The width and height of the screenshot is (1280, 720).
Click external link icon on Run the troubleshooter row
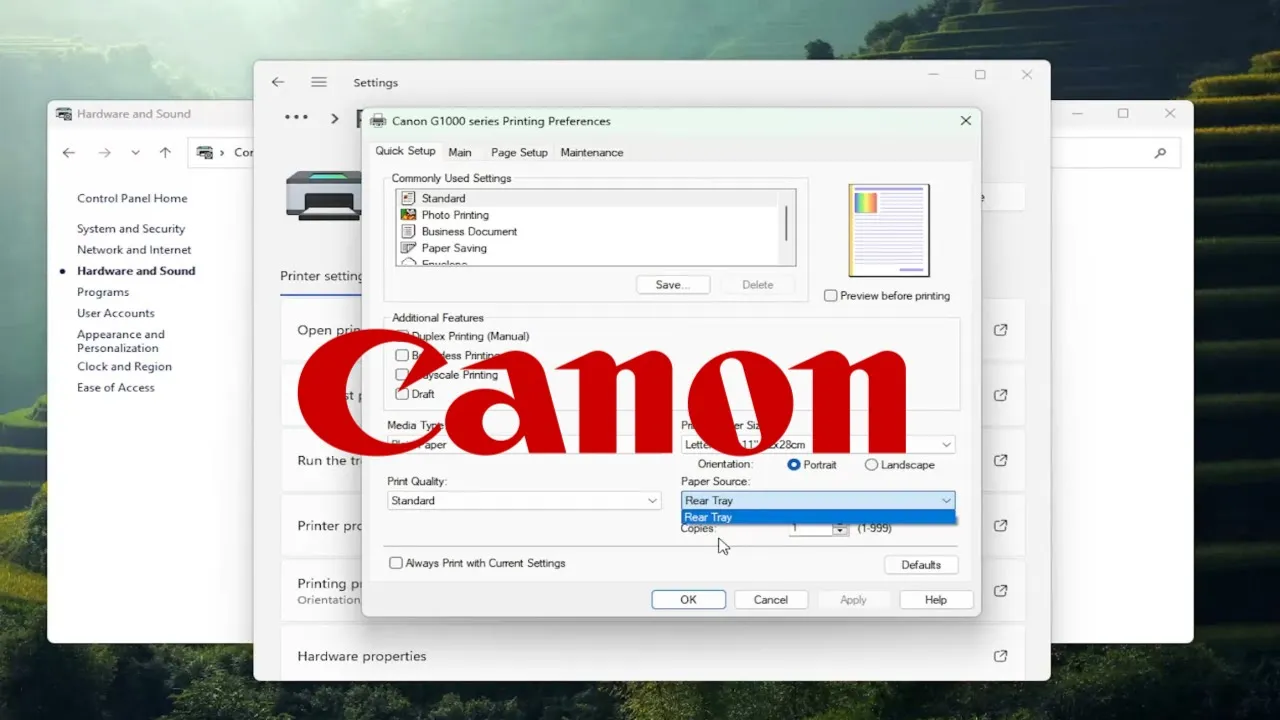coord(1000,461)
